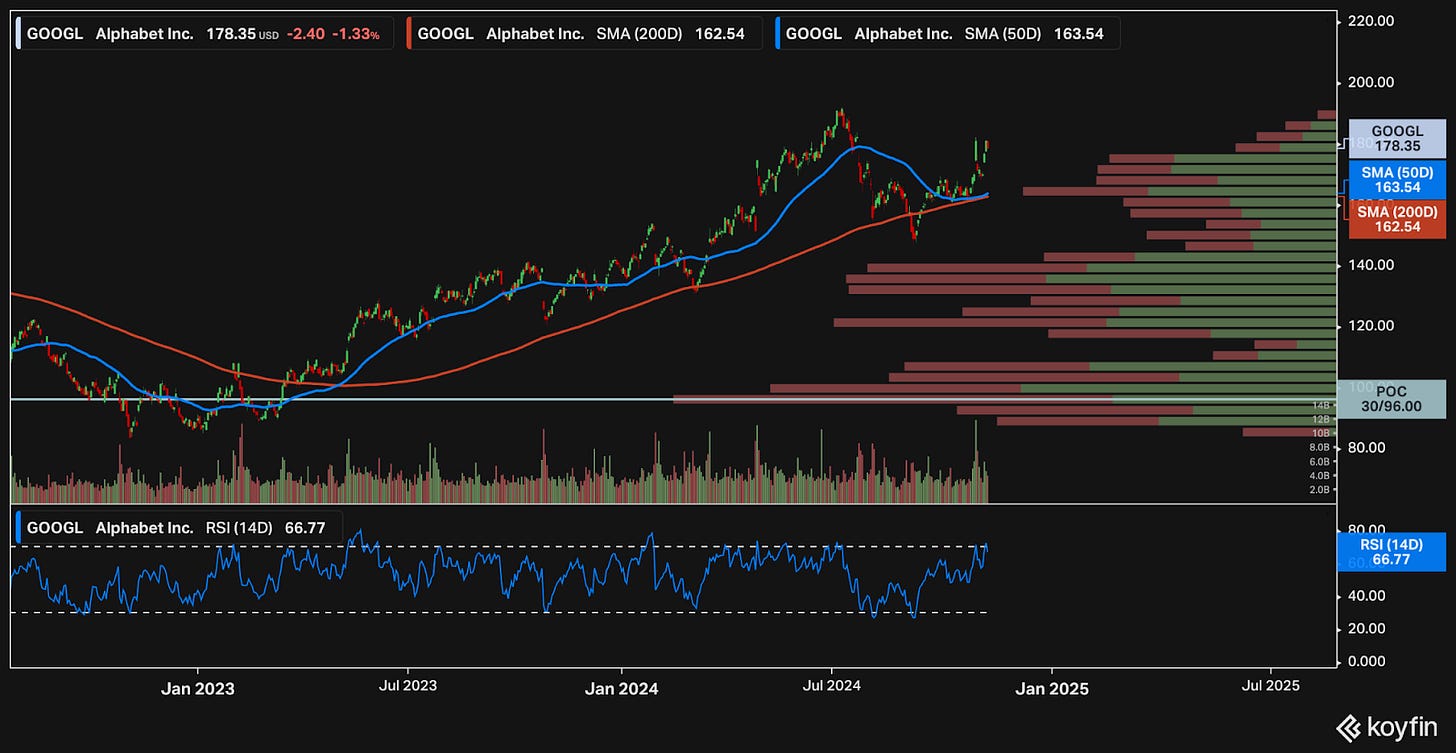The width and height of the screenshot is (1456, 753).
Task: Click the -1.33% percent change value
Action: (x=356, y=33)
